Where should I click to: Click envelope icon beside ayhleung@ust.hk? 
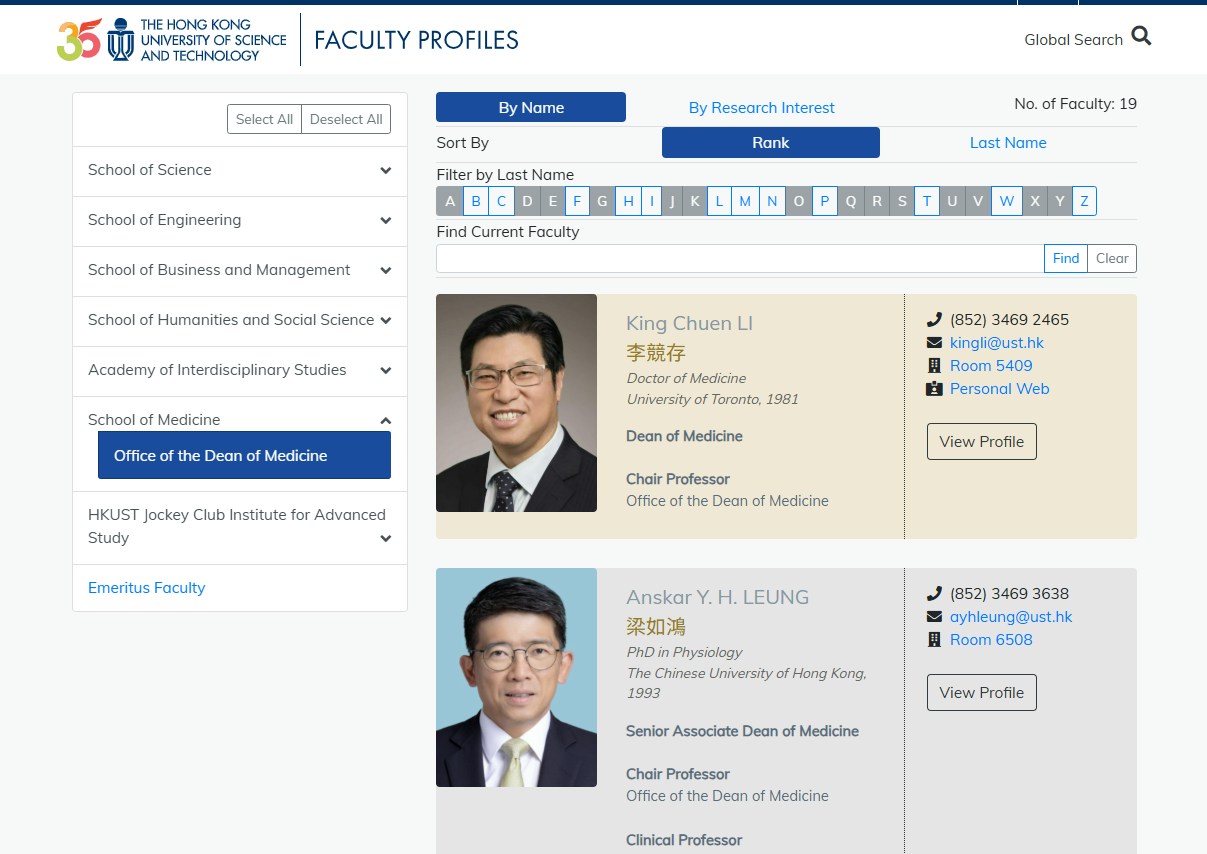(x=934, y=617)
